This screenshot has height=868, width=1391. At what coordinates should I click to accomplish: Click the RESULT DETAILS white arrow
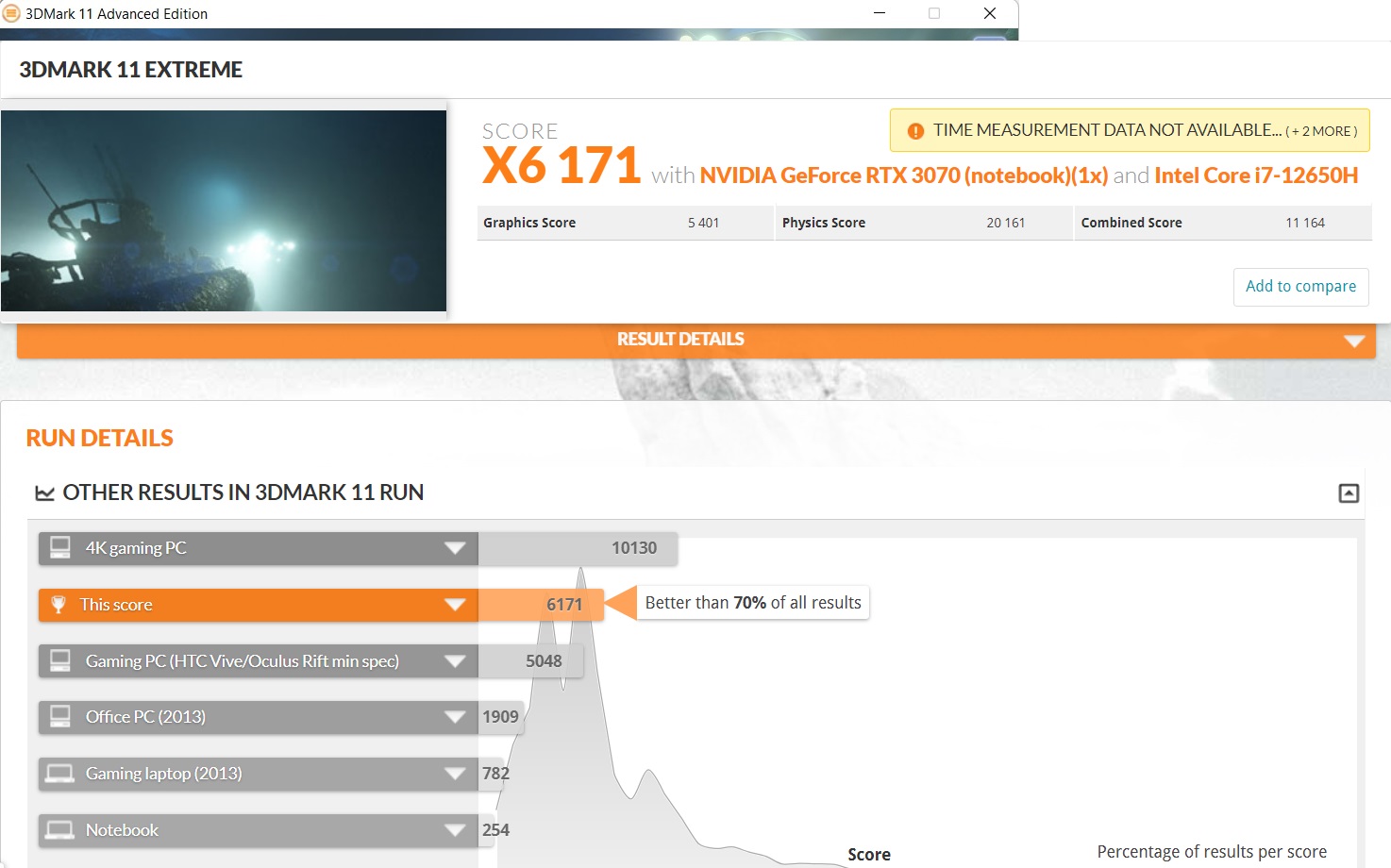tap(1354, 341)
